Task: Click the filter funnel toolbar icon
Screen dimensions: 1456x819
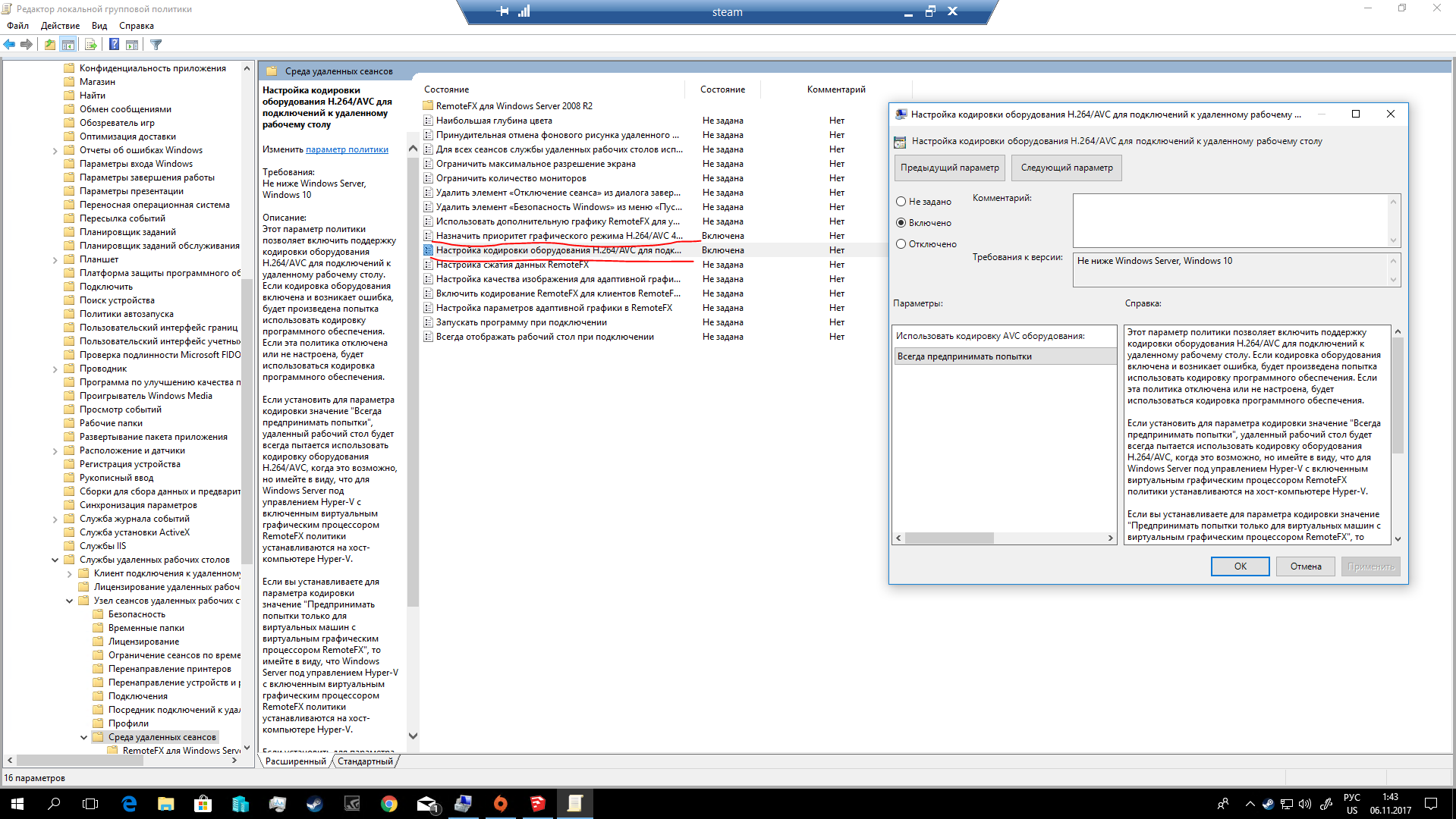Action: [x=156, y=44]
